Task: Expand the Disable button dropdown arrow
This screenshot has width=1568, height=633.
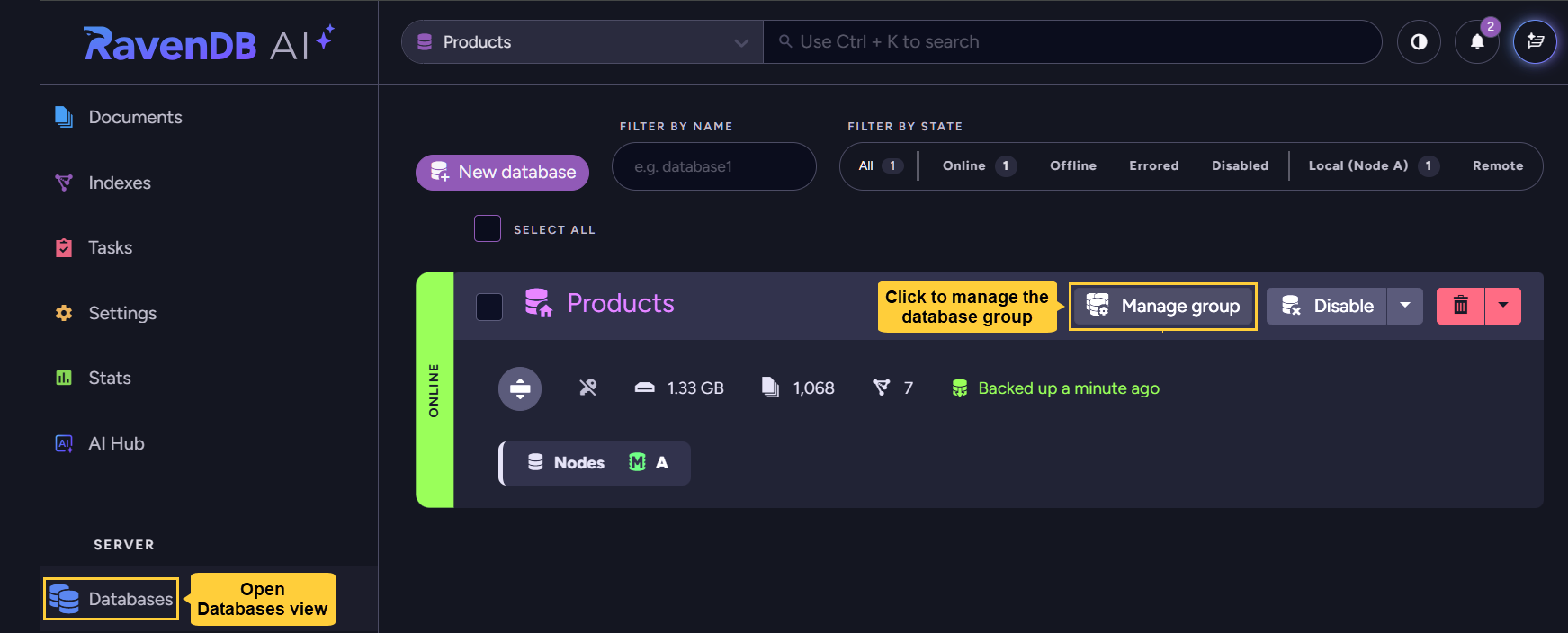Action: coord(1405,306)
